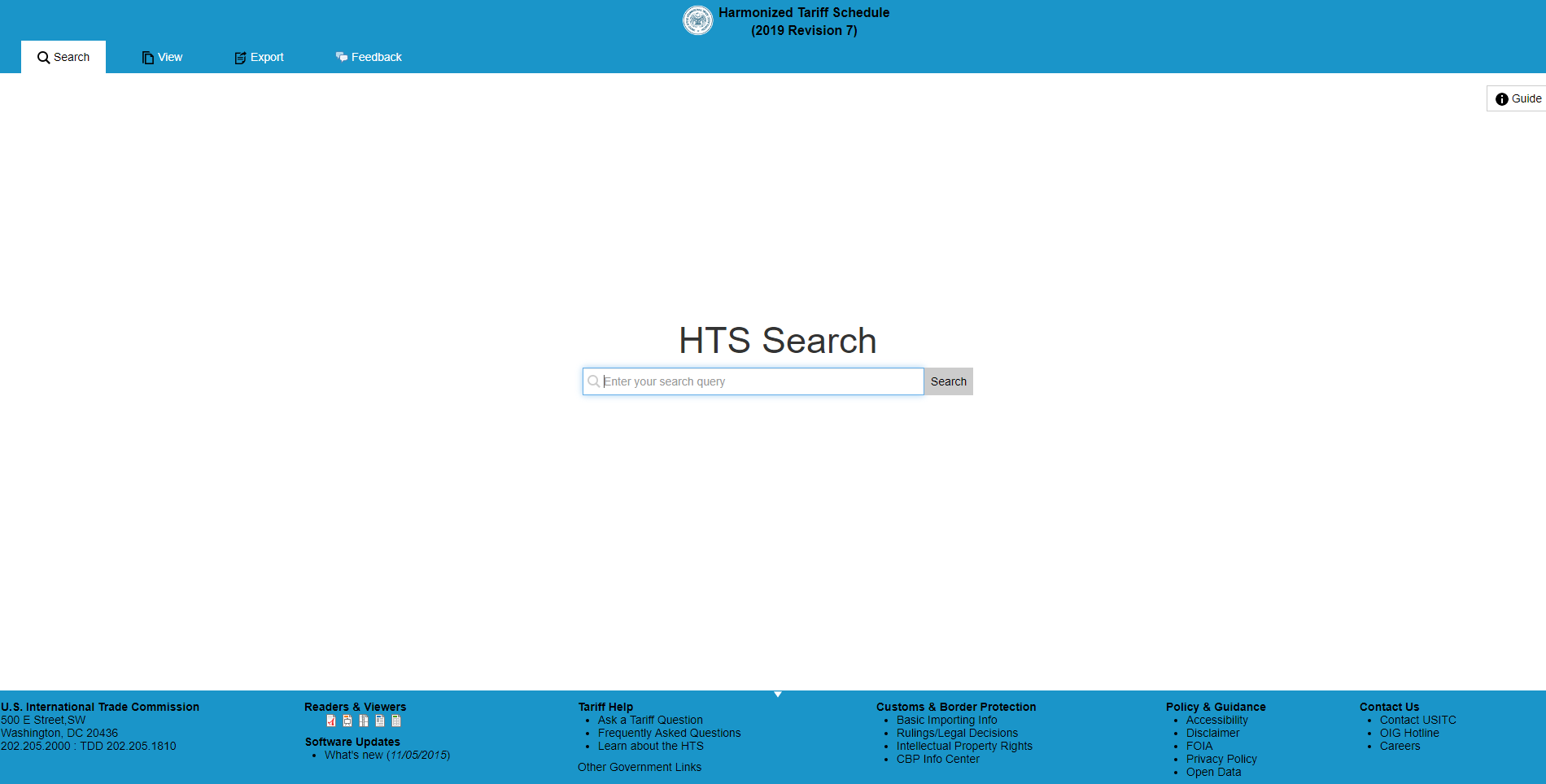Click the "Policy & Guidance" footer heading

[x=1216, y=707]
